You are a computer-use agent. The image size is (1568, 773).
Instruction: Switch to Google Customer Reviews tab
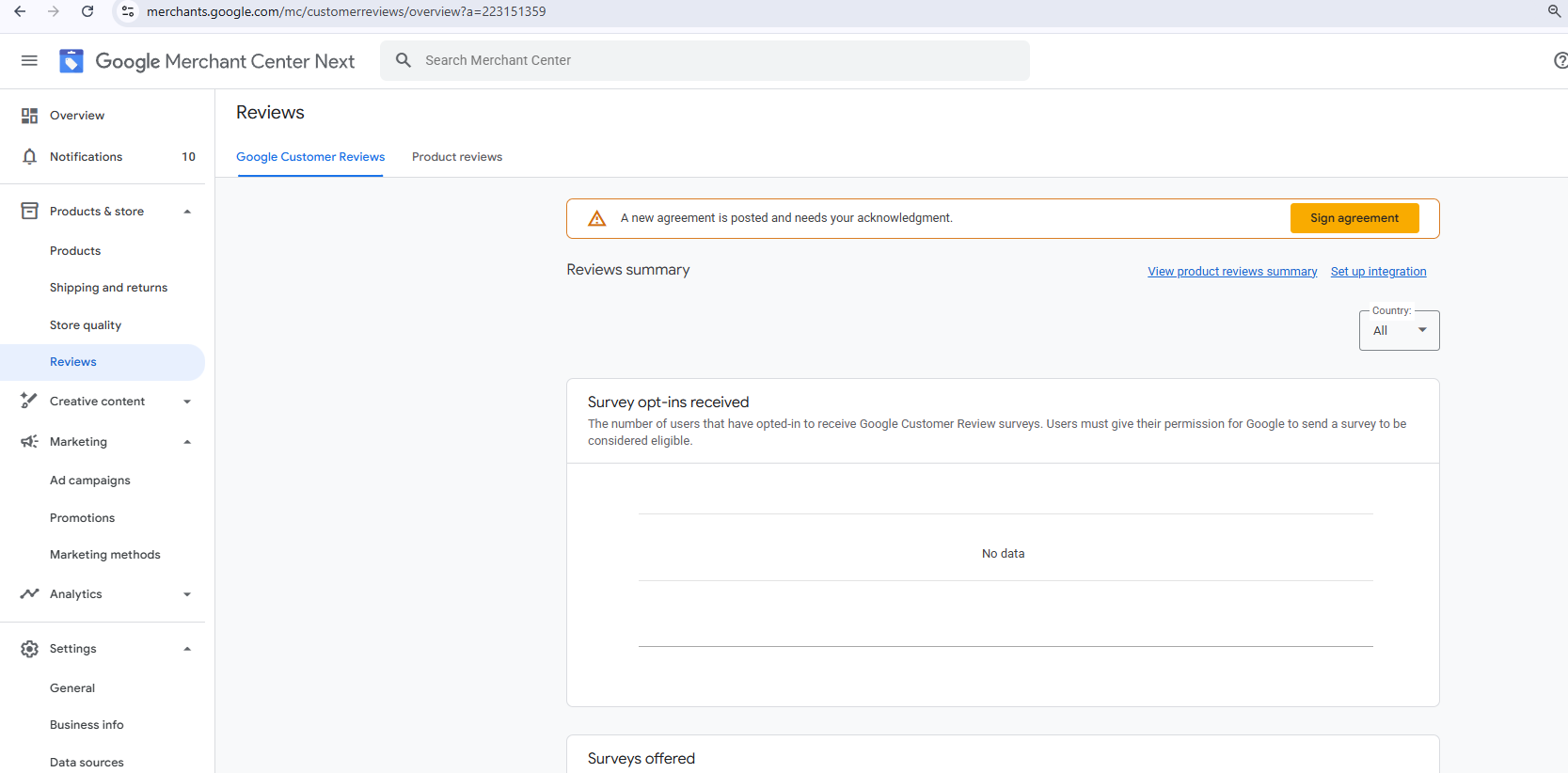point(310,157)
